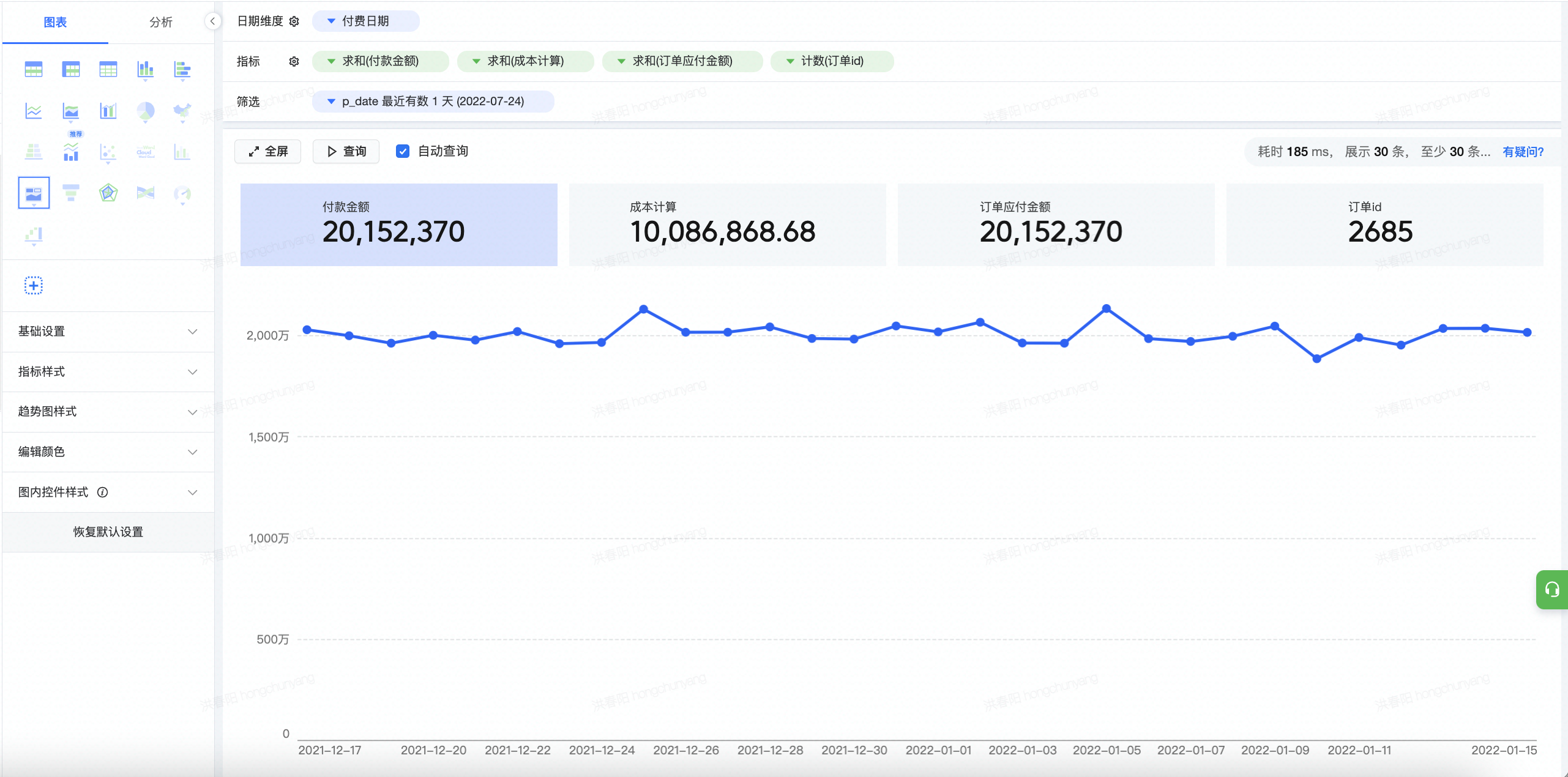Image resolution: width=1568 pixels, height=777 pixels.
Task: Click 恢复默认设置 button
Action: point(108,532)
